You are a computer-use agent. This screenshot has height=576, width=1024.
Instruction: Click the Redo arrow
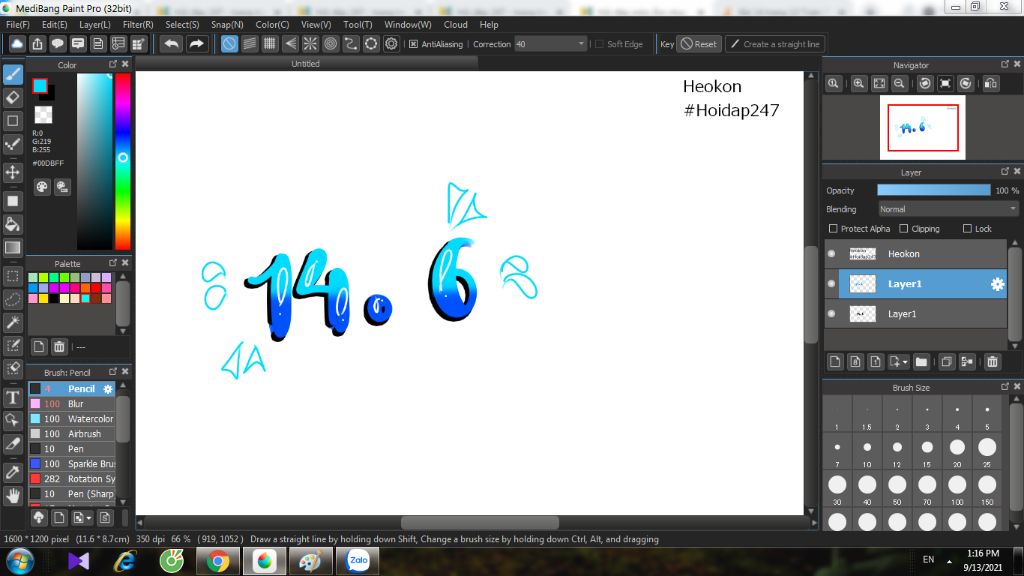pos(196,44)
